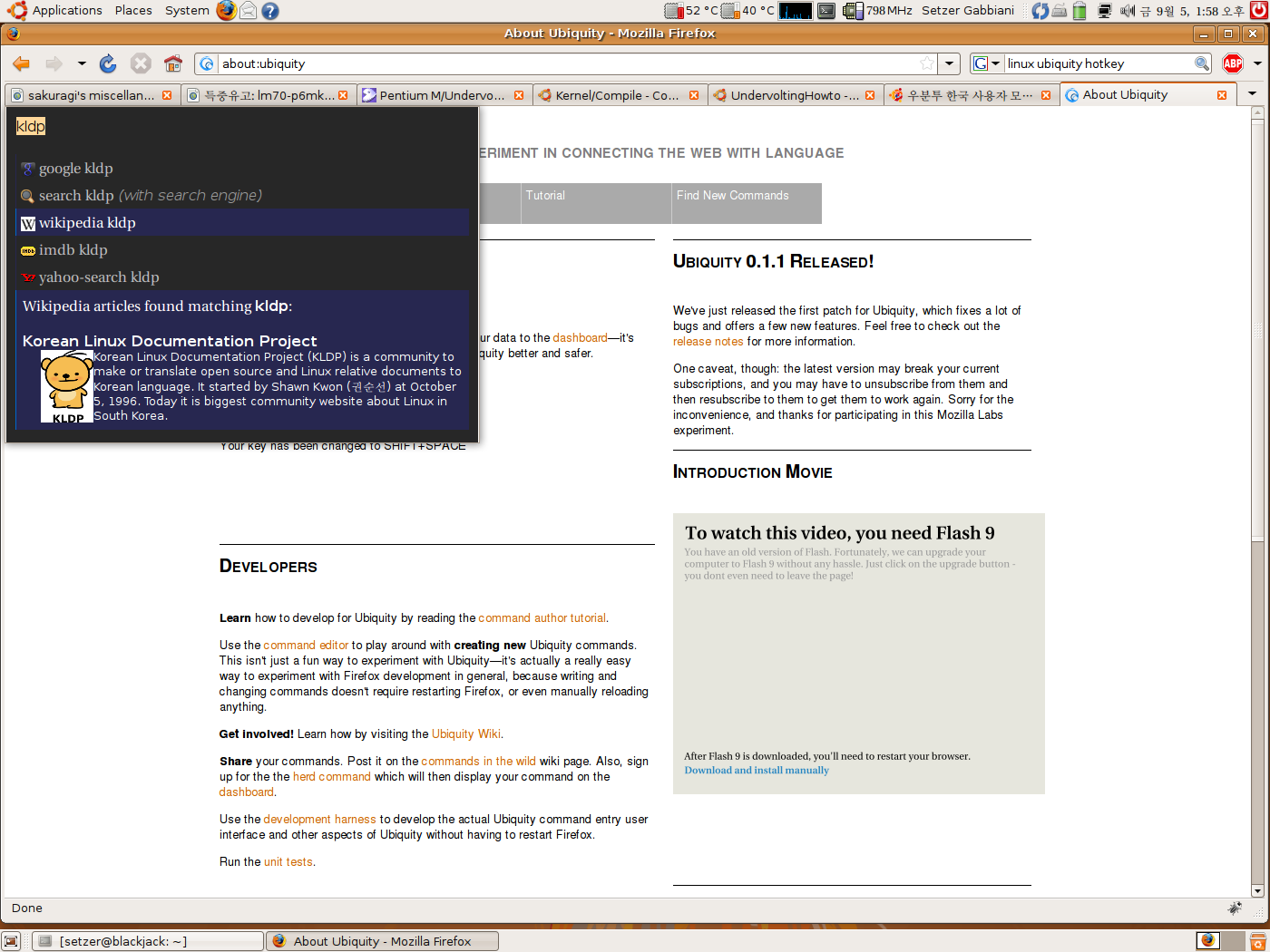Click the Home icon in the toolbar
1270x952 pixels.
click(x=173, y=63)
